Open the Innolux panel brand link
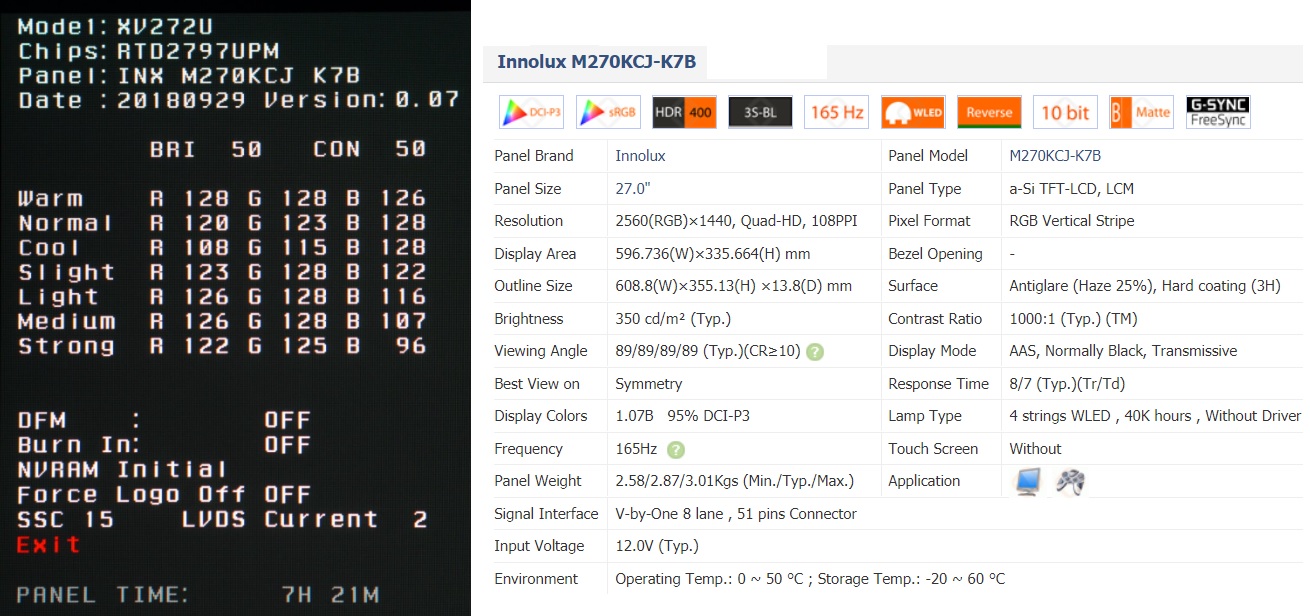 click(640, 156)
